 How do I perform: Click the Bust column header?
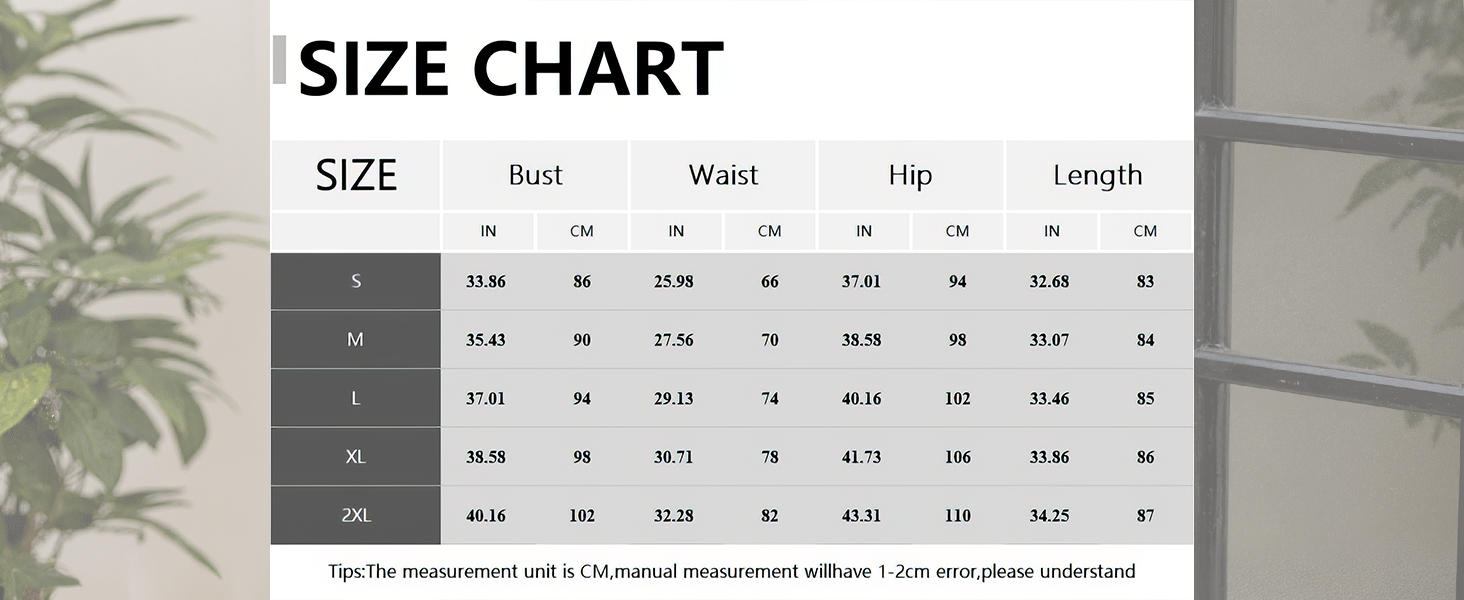click(x=535, y=175)
